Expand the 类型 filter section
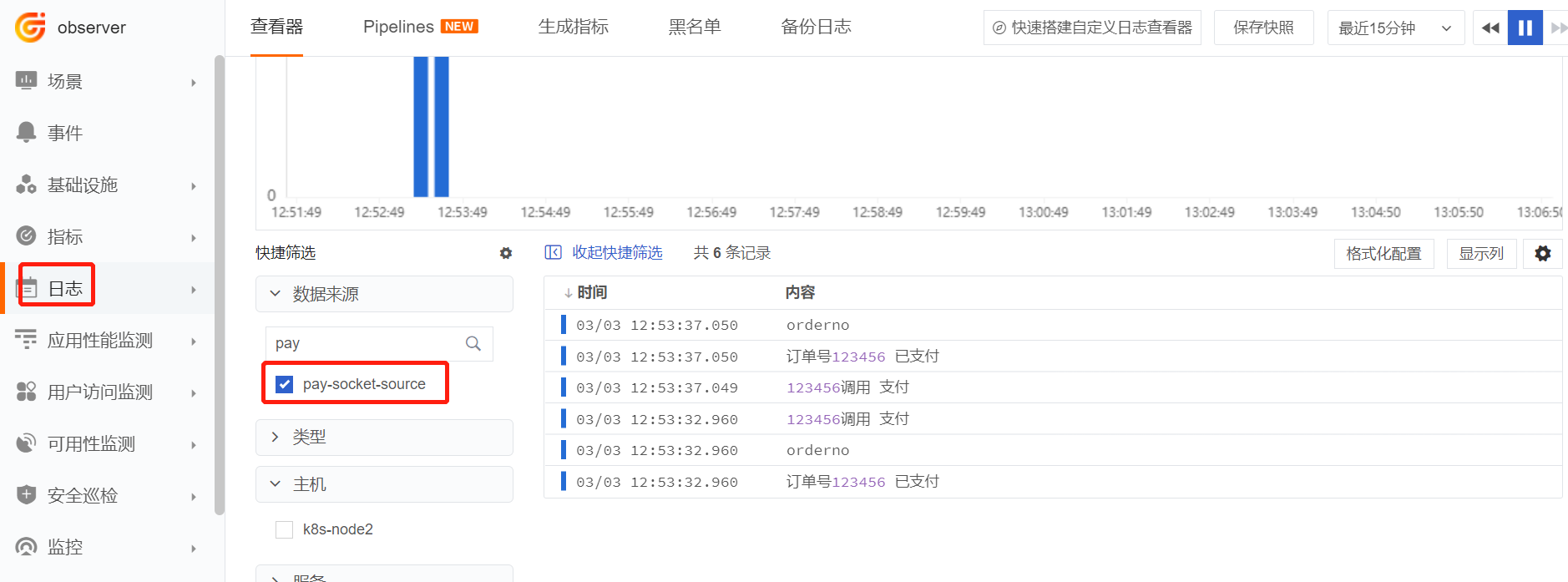 click(x=384, y=437)
